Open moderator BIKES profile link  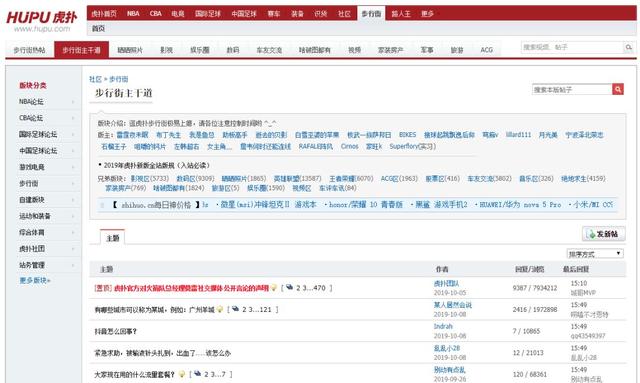tap(407, 135)
